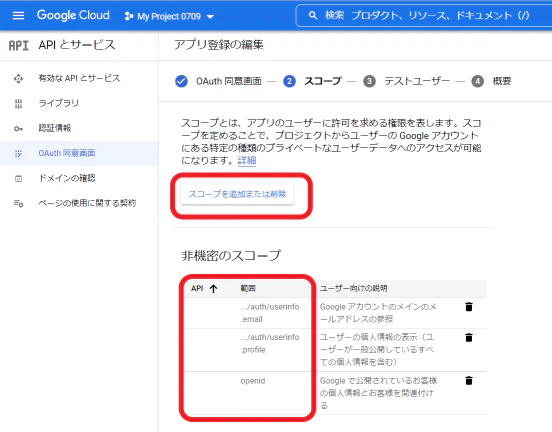Click the key icon for 認証情報
This screenshot has width=552, height=432.
[18, 129]
